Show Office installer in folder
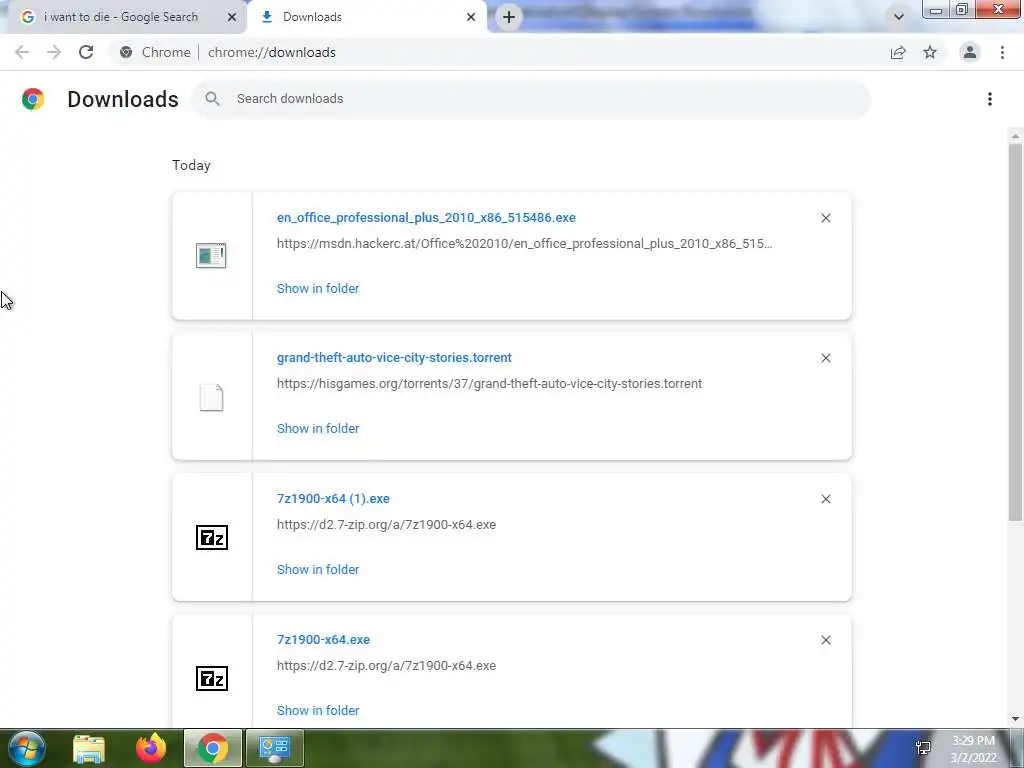Viewport: 1024px width, 768px height. [318, 289]
